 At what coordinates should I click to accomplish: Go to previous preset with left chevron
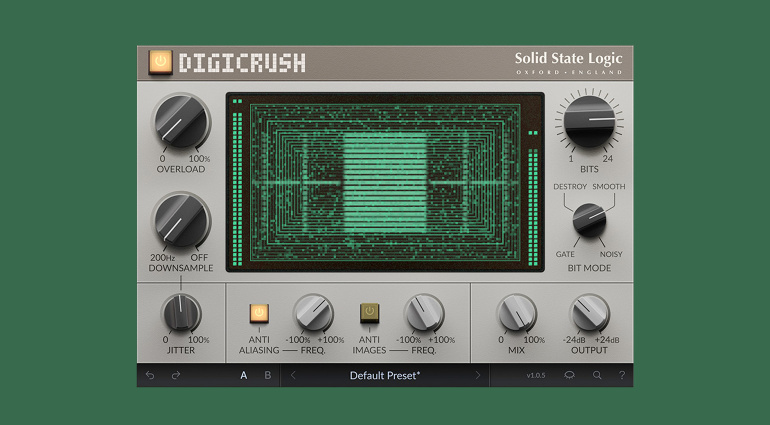[x=293, y=376]
